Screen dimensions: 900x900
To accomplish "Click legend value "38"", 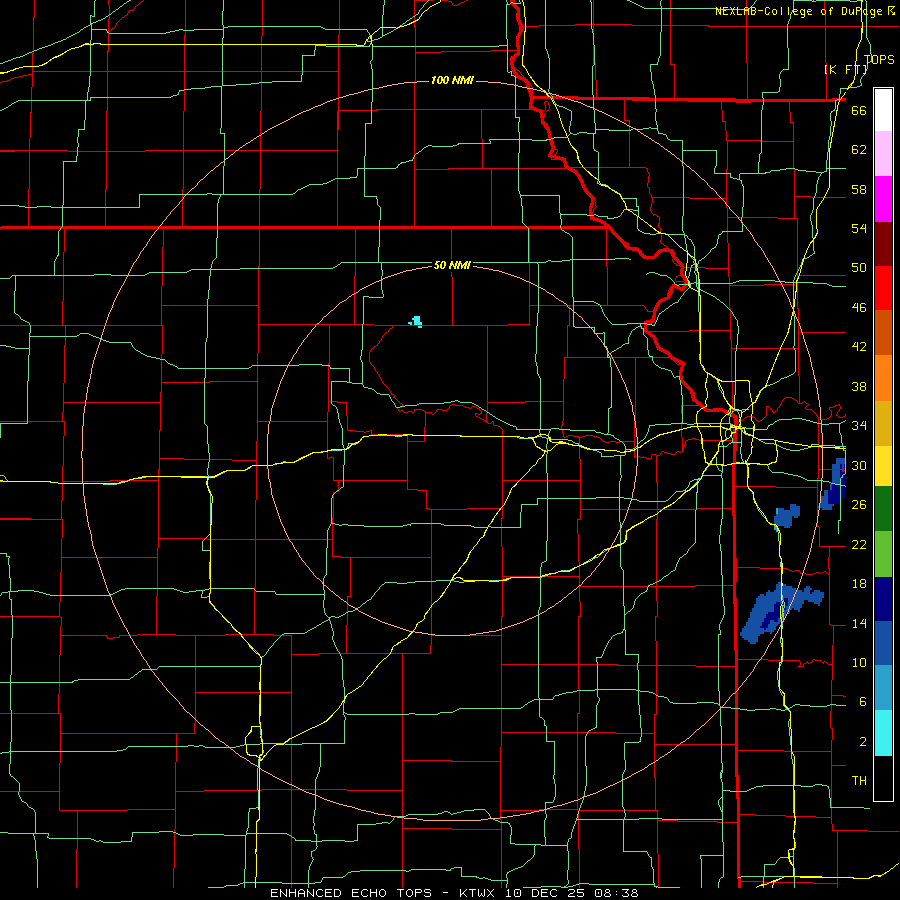I will (x=859, y=386).
